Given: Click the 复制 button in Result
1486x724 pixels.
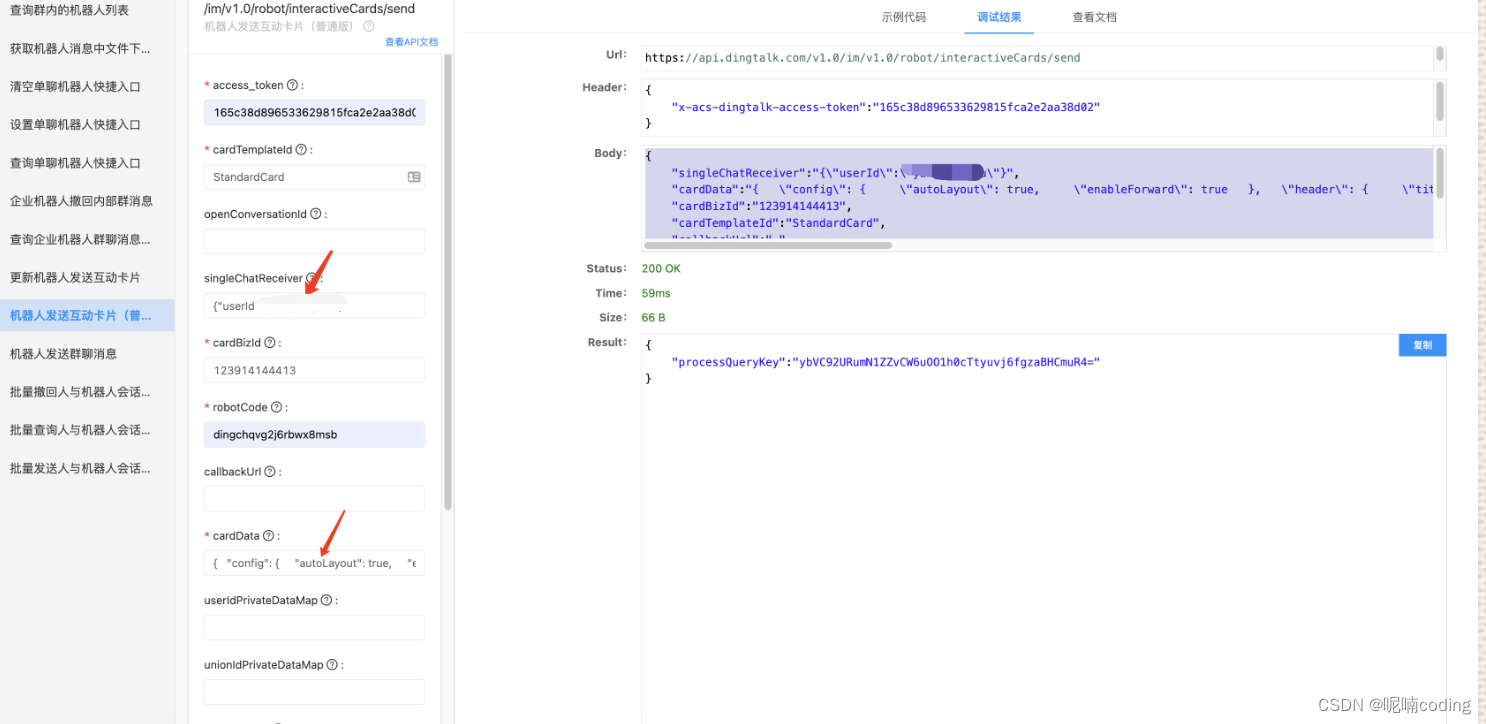Looking at the screenshot, I should (1422, 345).
